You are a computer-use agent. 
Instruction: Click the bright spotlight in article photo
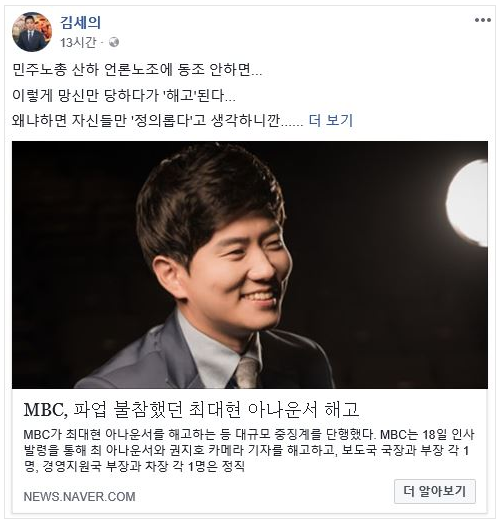(467, 202)
